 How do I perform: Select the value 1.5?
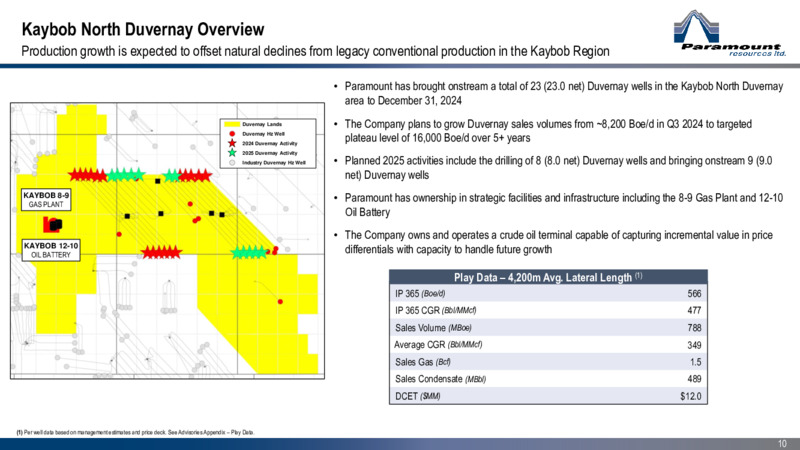[x=695, y=362]
